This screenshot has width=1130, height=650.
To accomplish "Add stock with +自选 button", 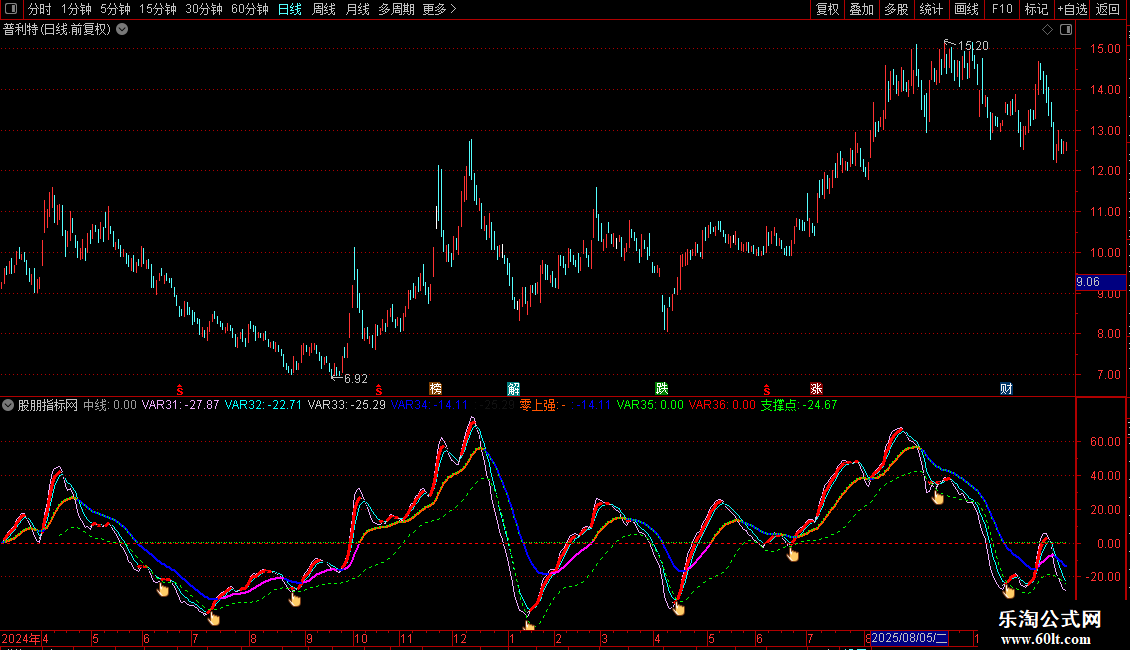I will pyautogui.click(x=1072, y=9).
